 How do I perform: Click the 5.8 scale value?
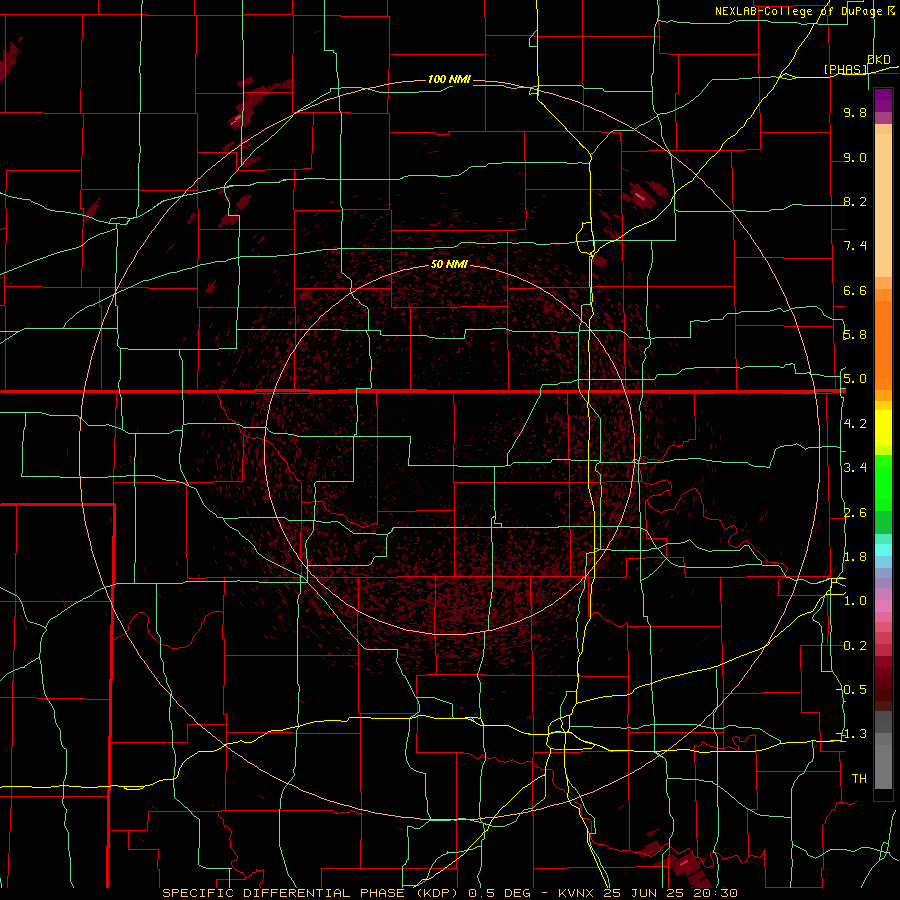pyautogui.click(x=855, y=335)
